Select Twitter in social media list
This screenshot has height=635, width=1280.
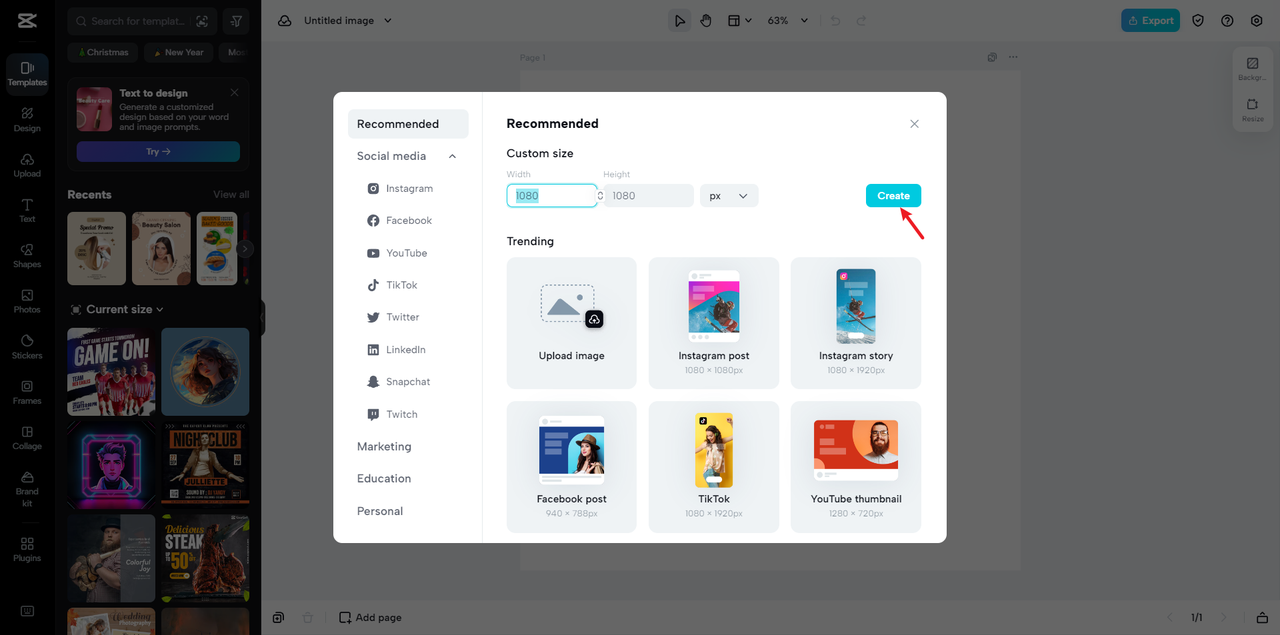[x=393, y=317]
